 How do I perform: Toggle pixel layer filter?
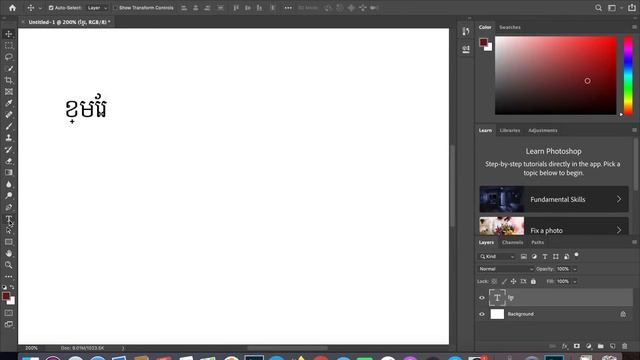point(524,256)
